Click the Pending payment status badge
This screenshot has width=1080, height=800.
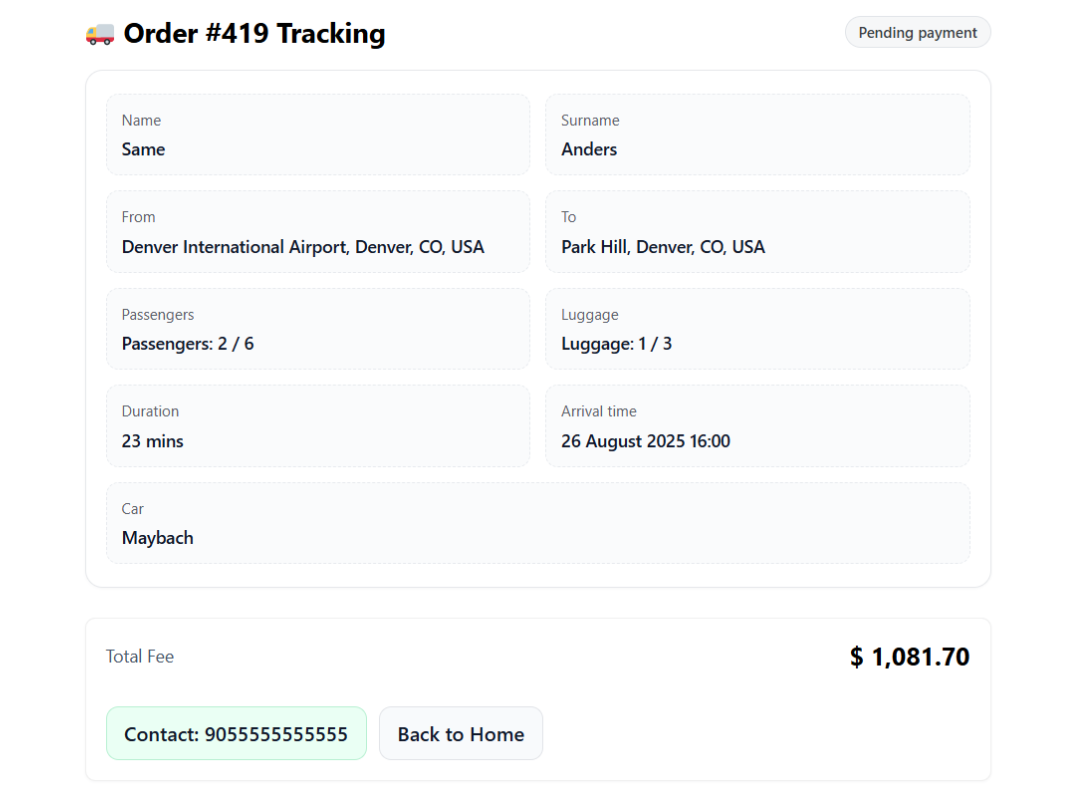pos(917,33)
